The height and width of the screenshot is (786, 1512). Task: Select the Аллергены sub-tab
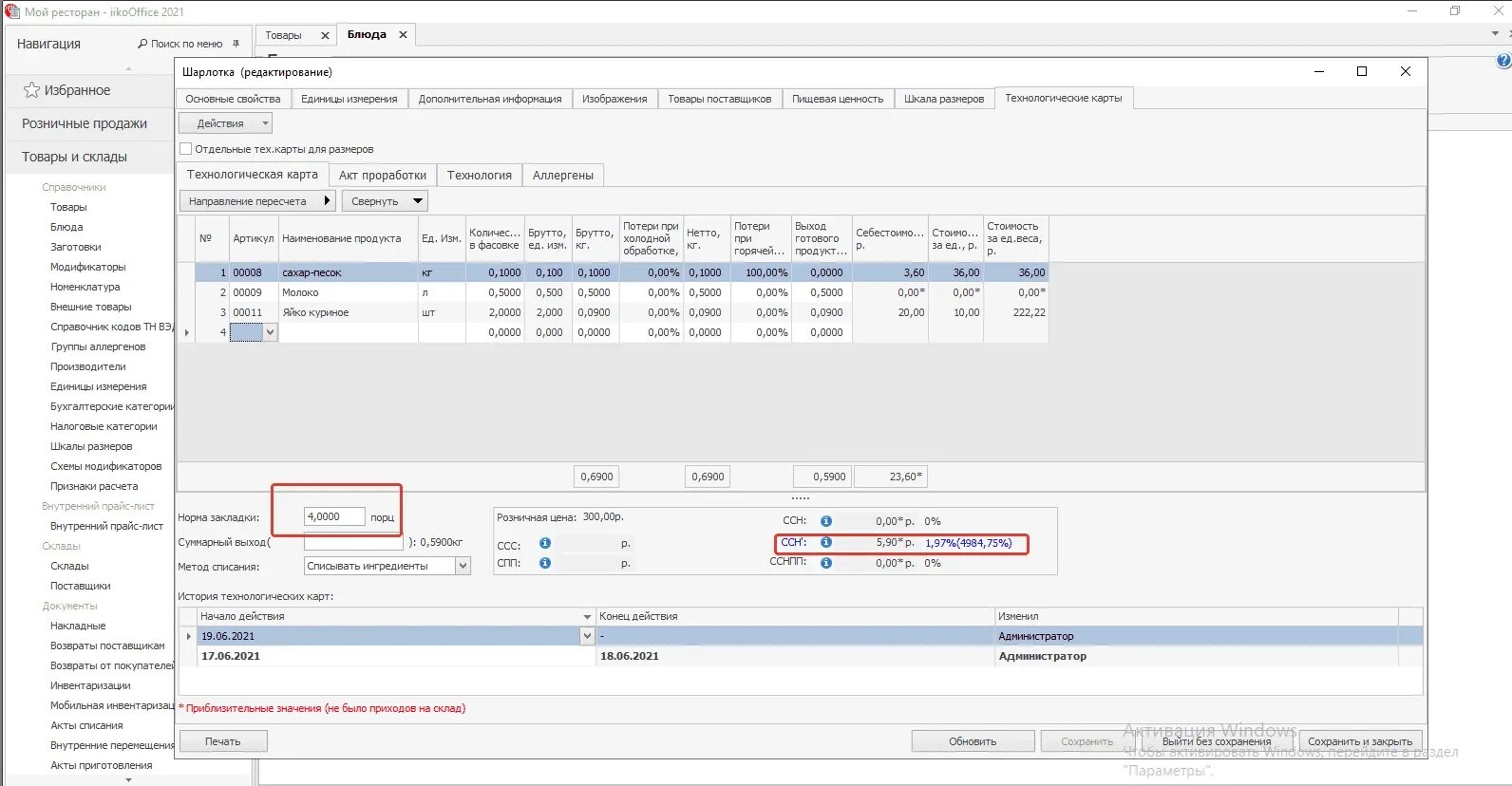563,175
